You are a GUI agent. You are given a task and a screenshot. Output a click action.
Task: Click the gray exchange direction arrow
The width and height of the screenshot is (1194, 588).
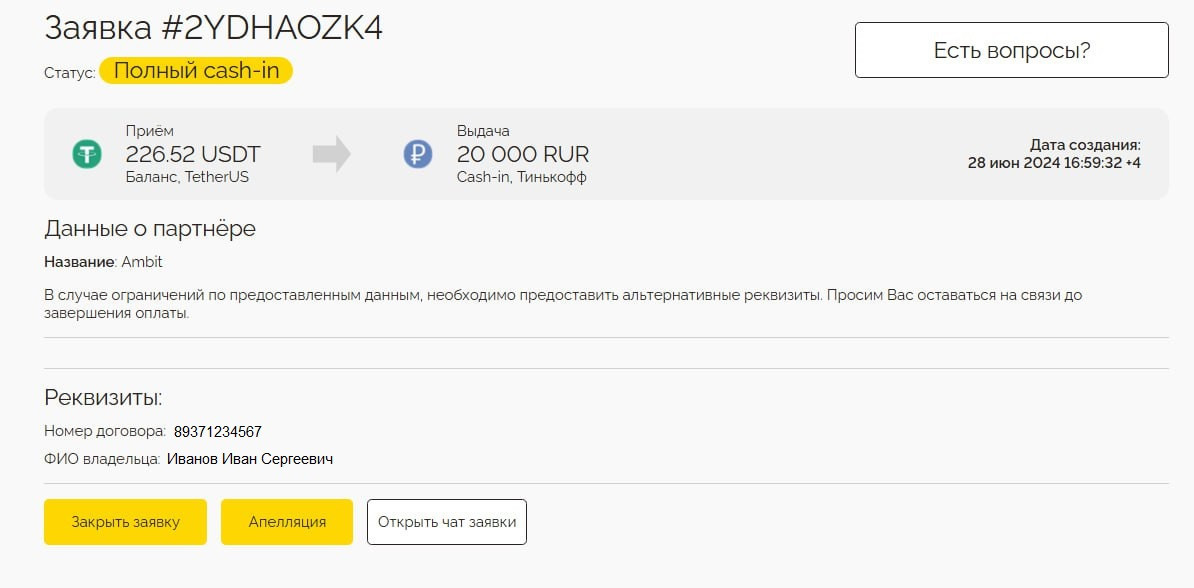click(331, 154)
